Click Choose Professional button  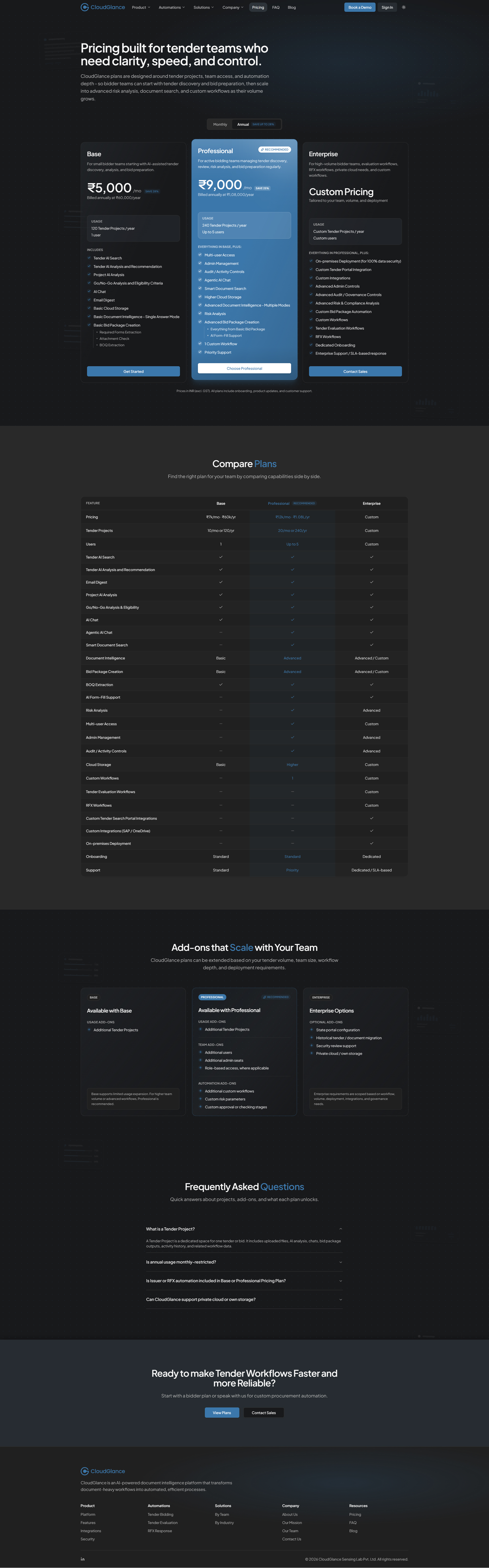coord(244,368)
